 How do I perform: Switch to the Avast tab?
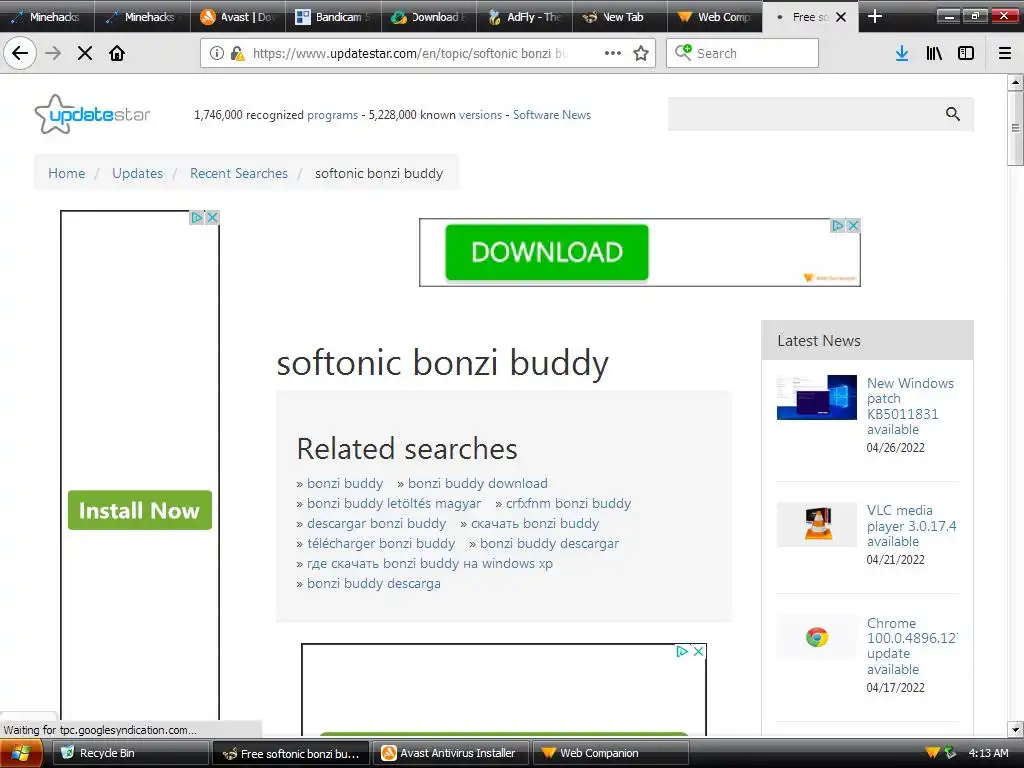coord(238,17)
